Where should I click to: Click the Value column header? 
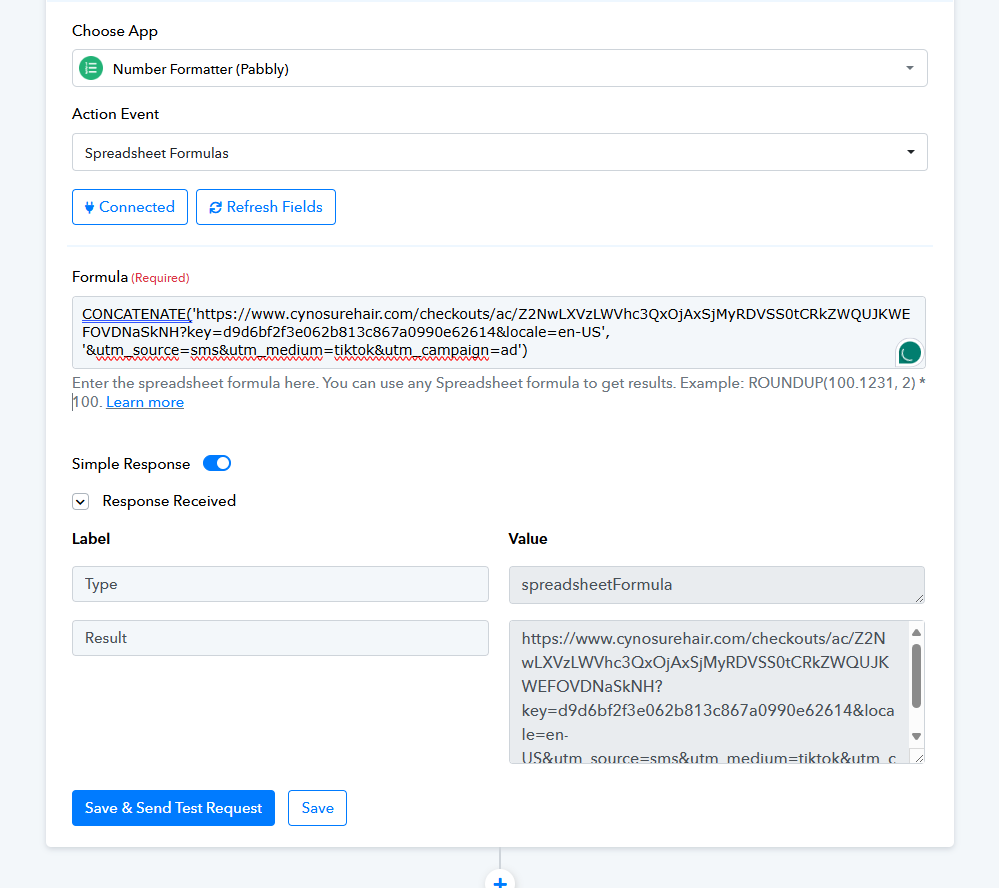click(528, 539)
